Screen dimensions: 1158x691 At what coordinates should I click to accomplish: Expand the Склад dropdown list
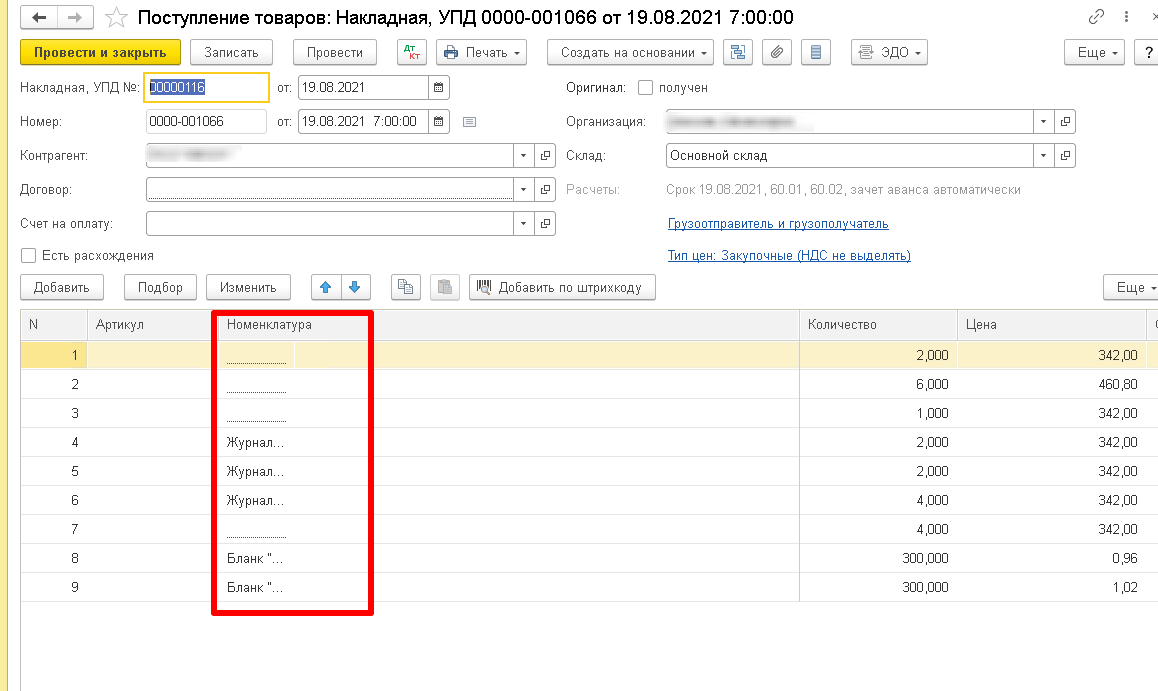1044,156
